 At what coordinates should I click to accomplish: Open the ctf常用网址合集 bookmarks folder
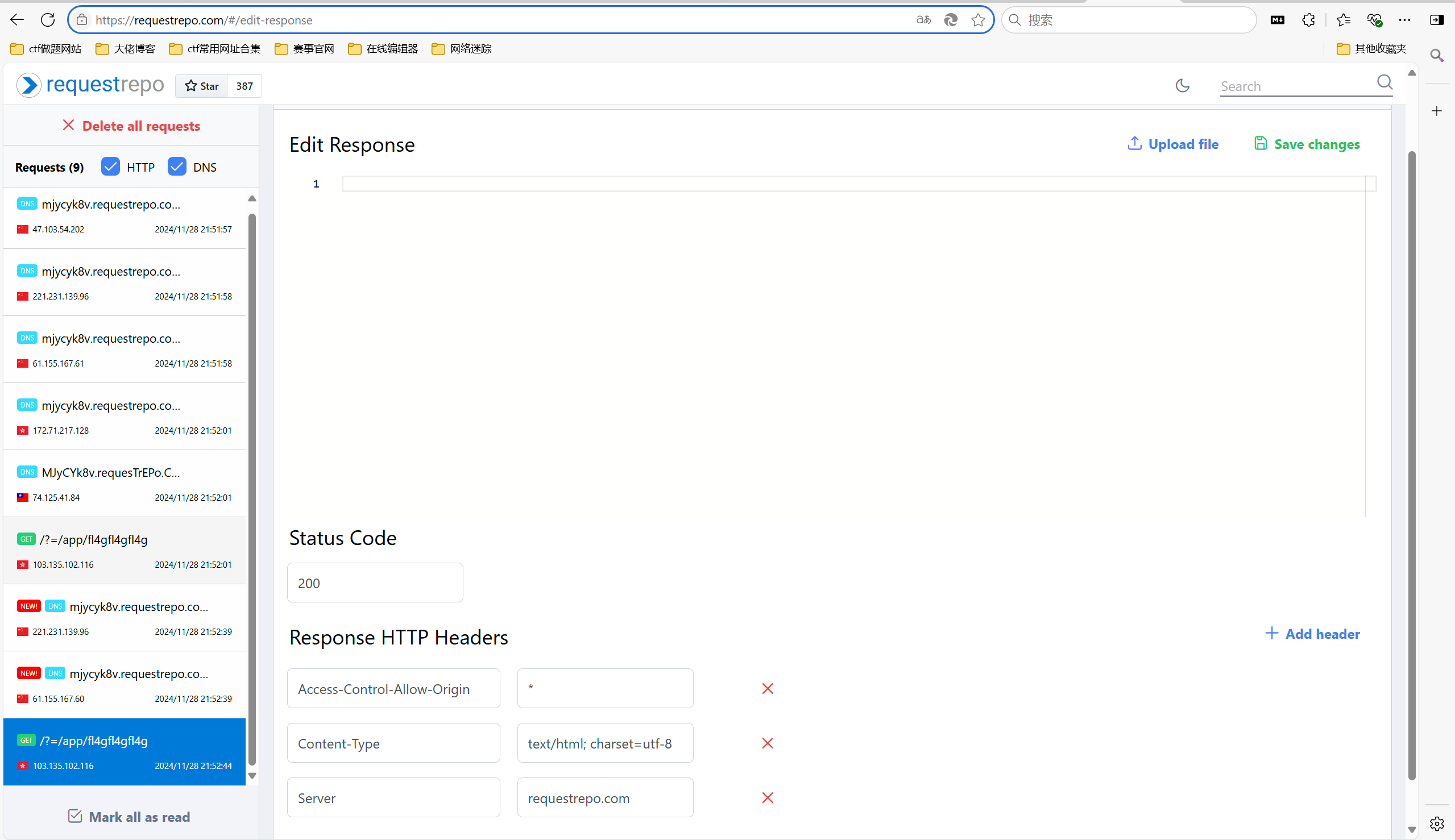pyautogui.click(x=215, y=48)
